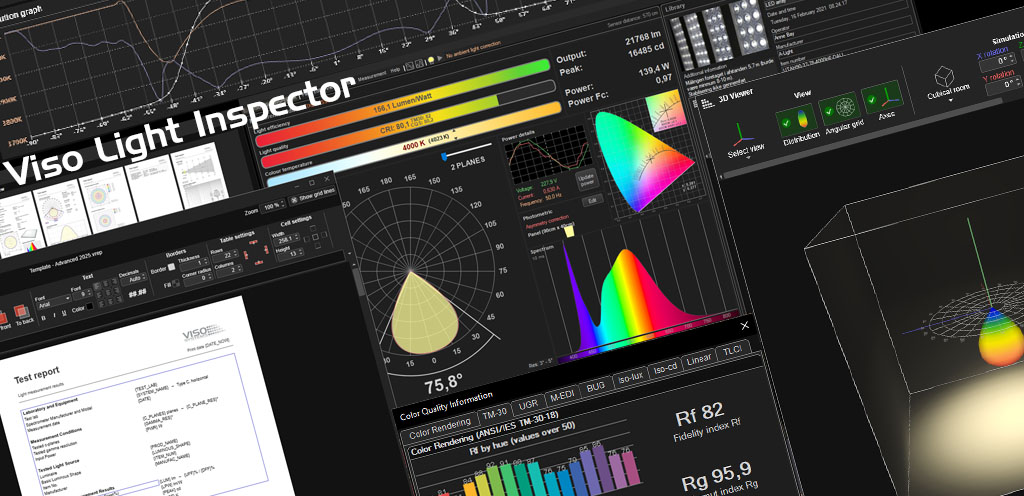Click the yellow panel shape icon under Photometric
The width and height of the screenshot is (1024, 496).
tap(569, 232)
